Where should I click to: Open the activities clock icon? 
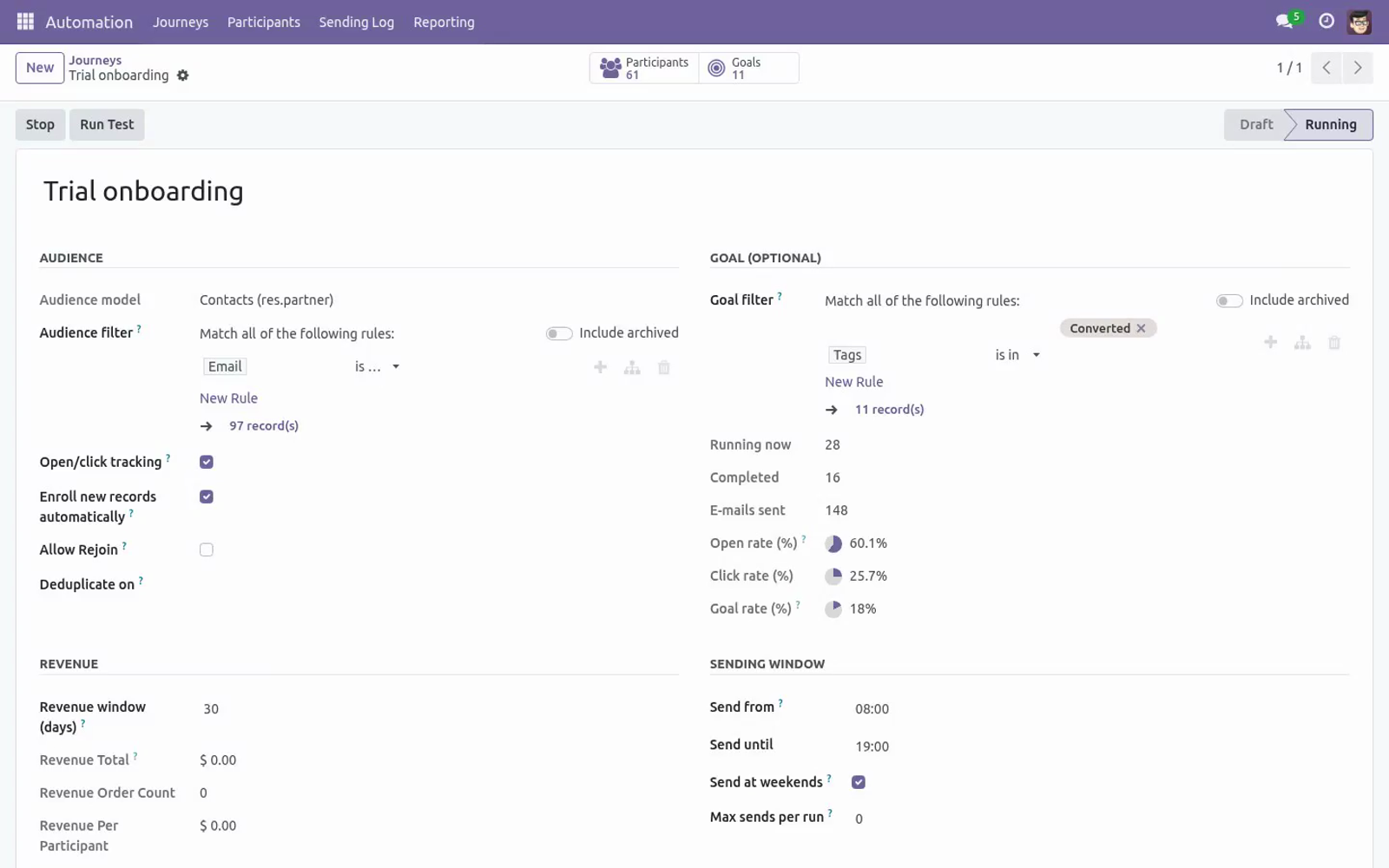(1326, 21)
